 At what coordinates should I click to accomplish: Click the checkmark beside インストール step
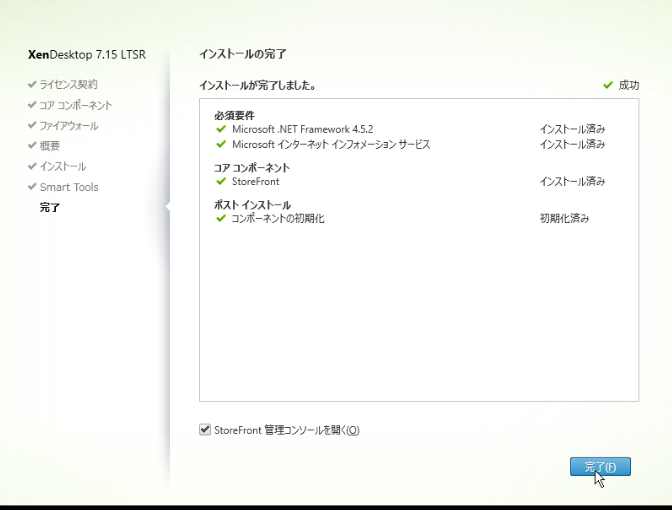tap(32, 166)
